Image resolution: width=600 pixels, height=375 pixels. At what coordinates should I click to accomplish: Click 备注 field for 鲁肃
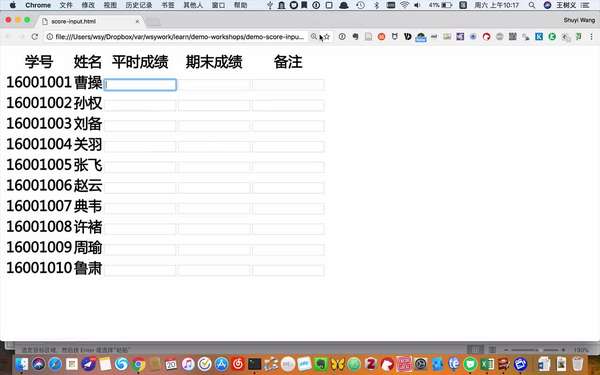point(289,271)
